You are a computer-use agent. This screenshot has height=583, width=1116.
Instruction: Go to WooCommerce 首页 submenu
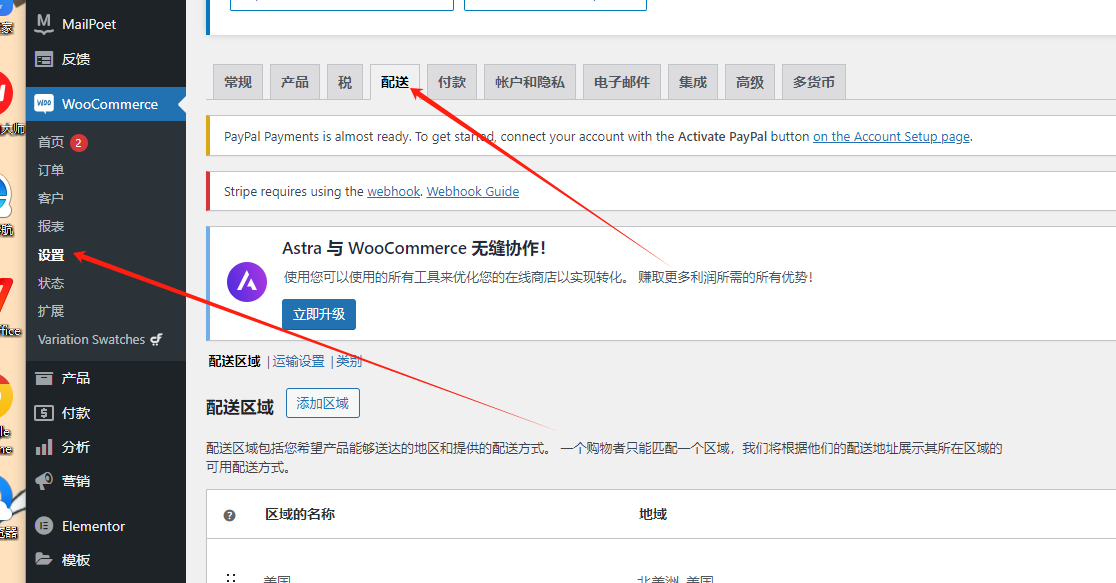click(x=51, y=142)
